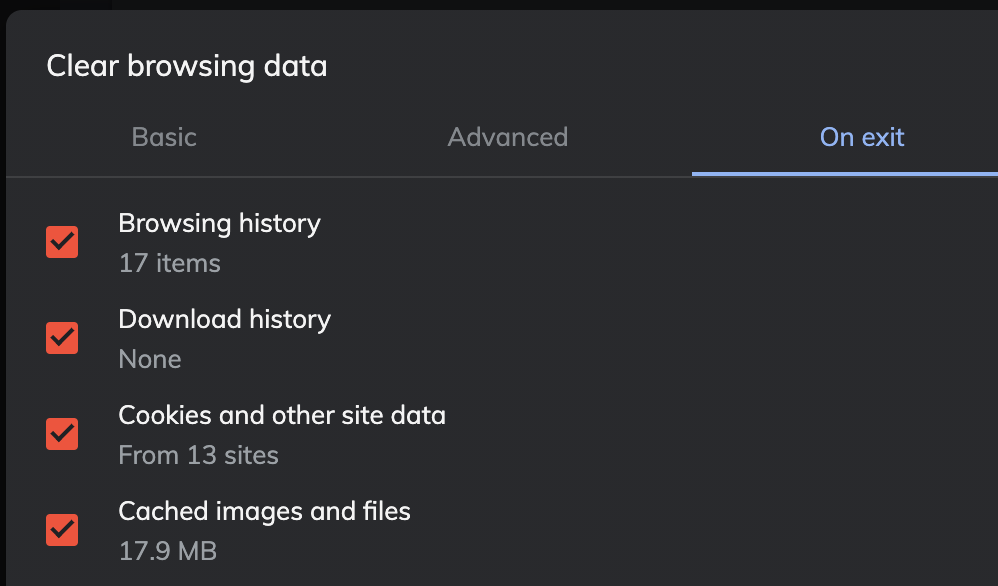Click empty dialog space right of the heading
This screenshot has width=998, height=586.
coord(650,67)
